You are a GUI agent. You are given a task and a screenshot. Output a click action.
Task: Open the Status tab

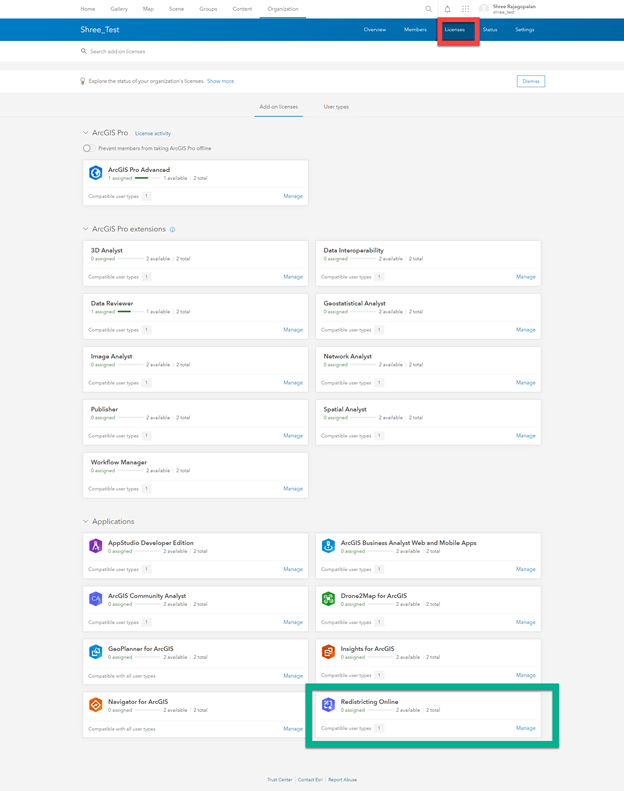pyautogui.click(x=490, y=30)
